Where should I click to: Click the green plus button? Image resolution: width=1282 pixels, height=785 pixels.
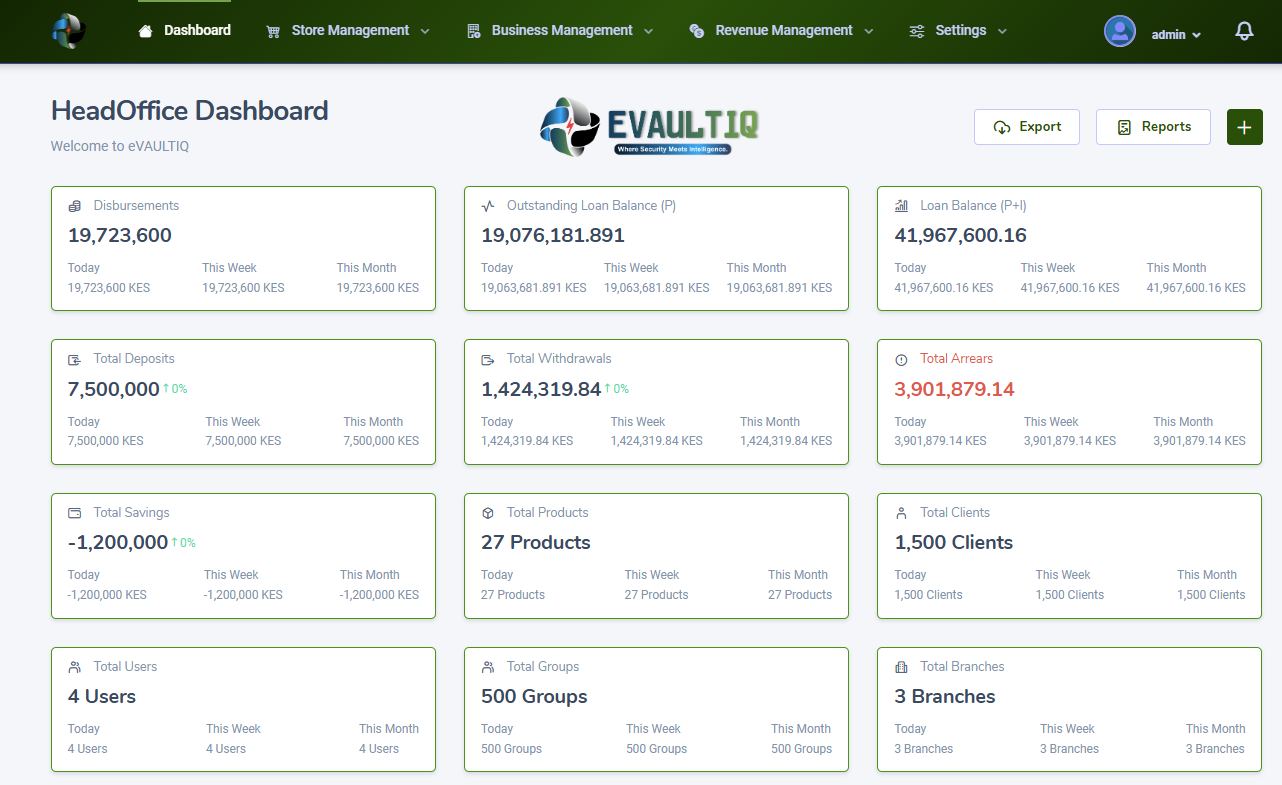(x=1244, y=127)
